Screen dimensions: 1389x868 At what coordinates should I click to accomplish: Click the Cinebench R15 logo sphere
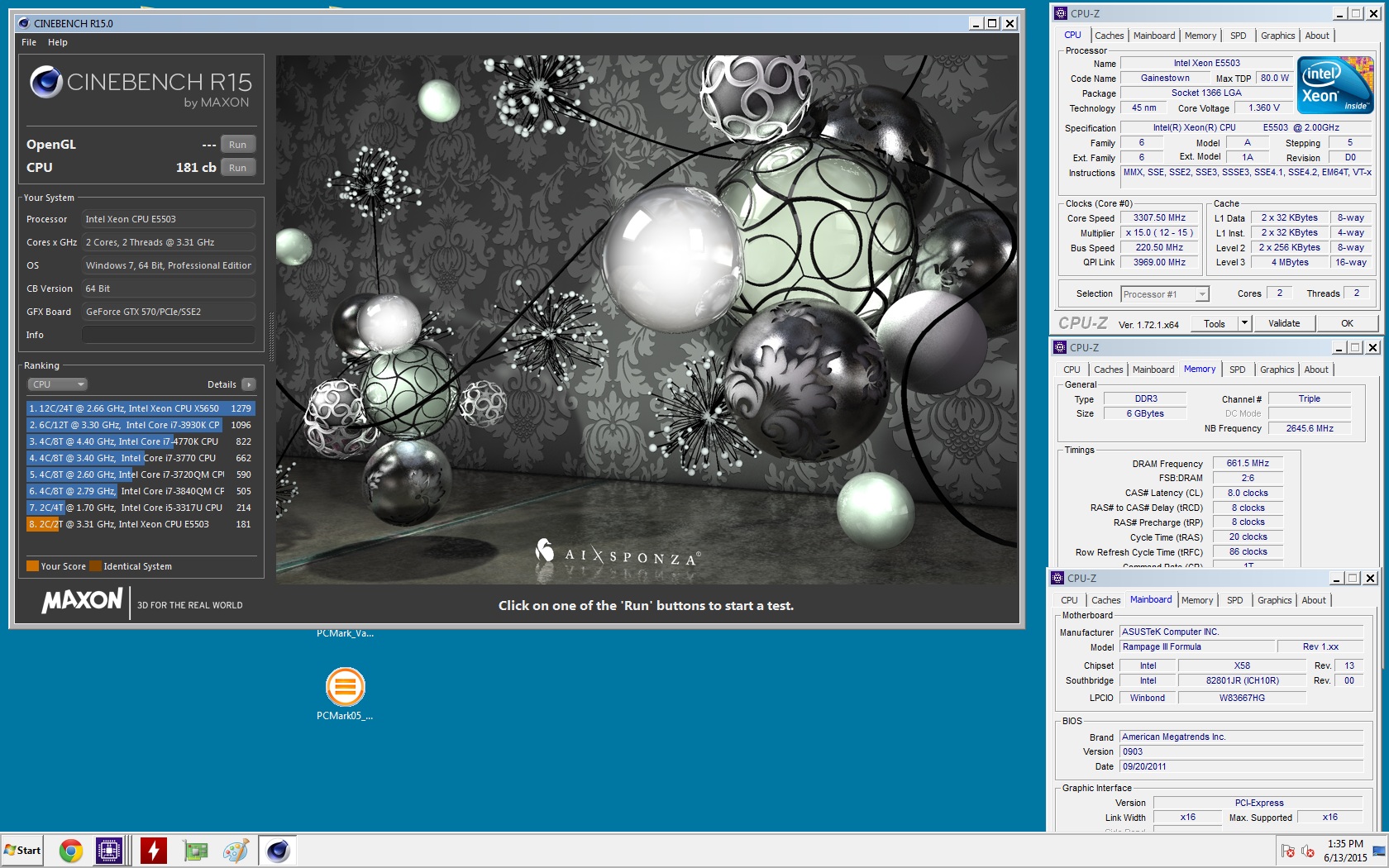coord(46,82)
